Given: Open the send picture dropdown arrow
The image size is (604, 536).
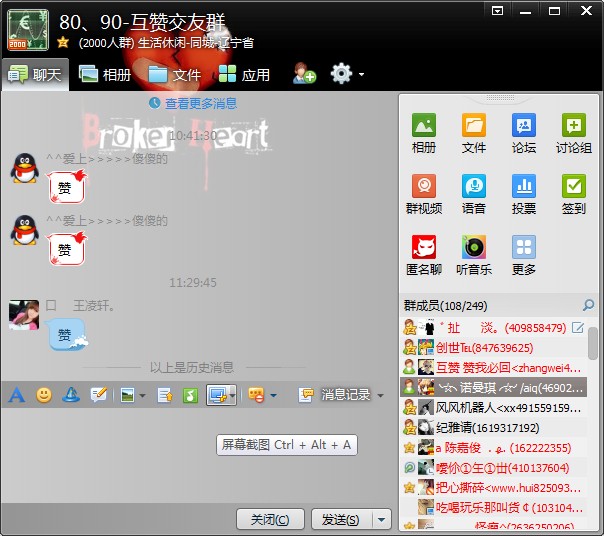Looking at the screenshot, I should pyautogui.click(x=142, y=395).
